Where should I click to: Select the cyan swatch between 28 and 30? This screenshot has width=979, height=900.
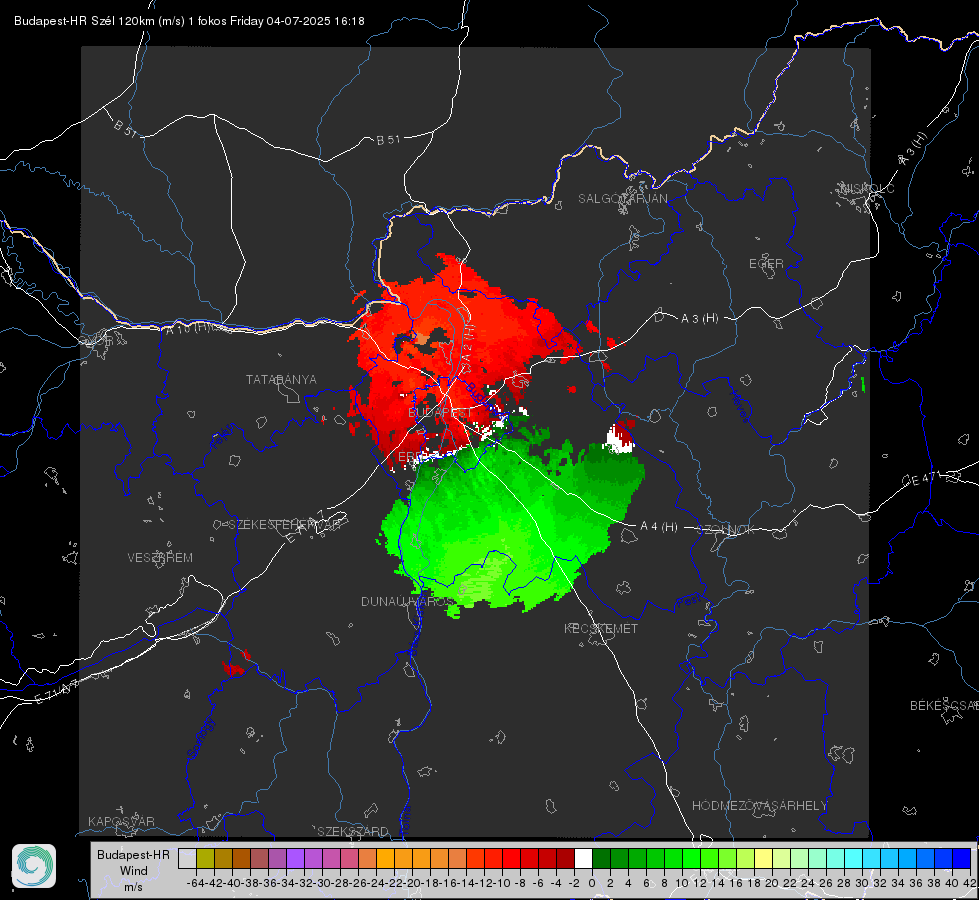pyautogui.click(x=853, y=858)
